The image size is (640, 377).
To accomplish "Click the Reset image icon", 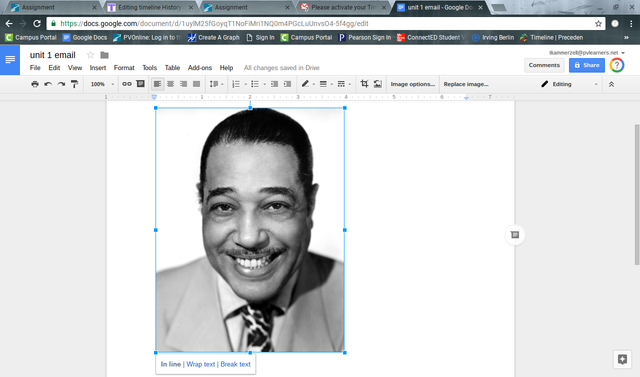I will (378, 84).
